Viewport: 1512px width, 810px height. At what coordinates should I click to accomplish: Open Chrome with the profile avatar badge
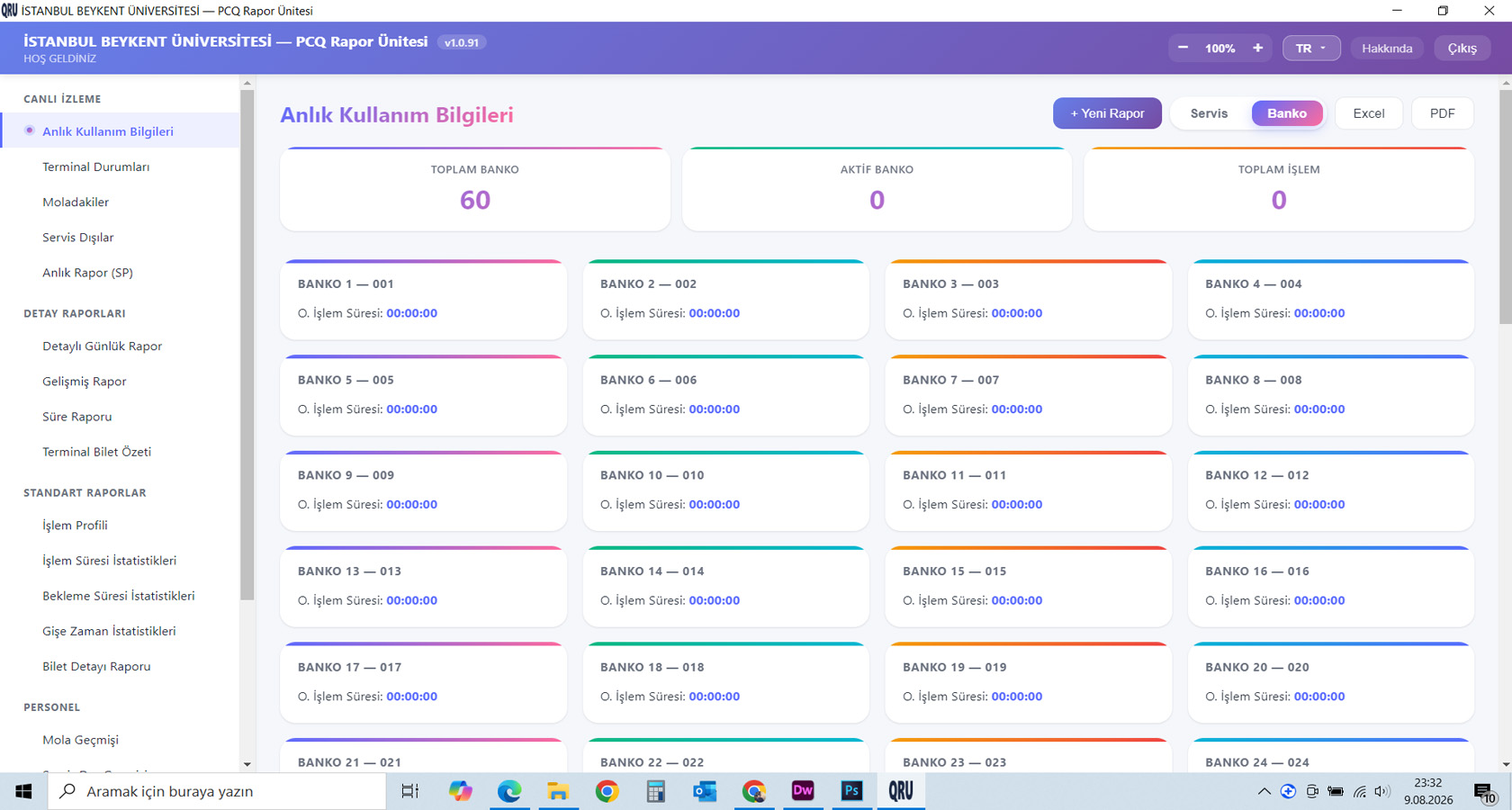coord(753,791)
